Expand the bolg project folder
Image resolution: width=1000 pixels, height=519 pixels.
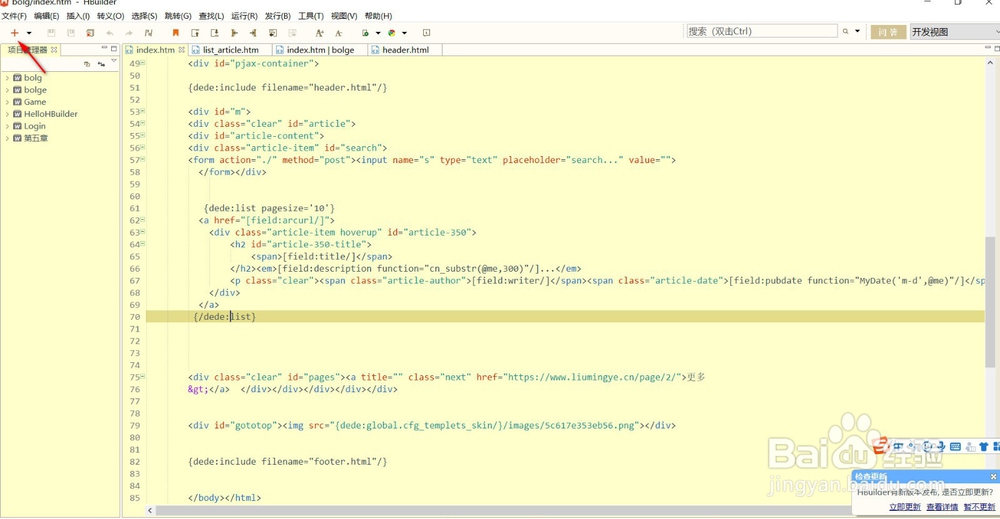8,78
